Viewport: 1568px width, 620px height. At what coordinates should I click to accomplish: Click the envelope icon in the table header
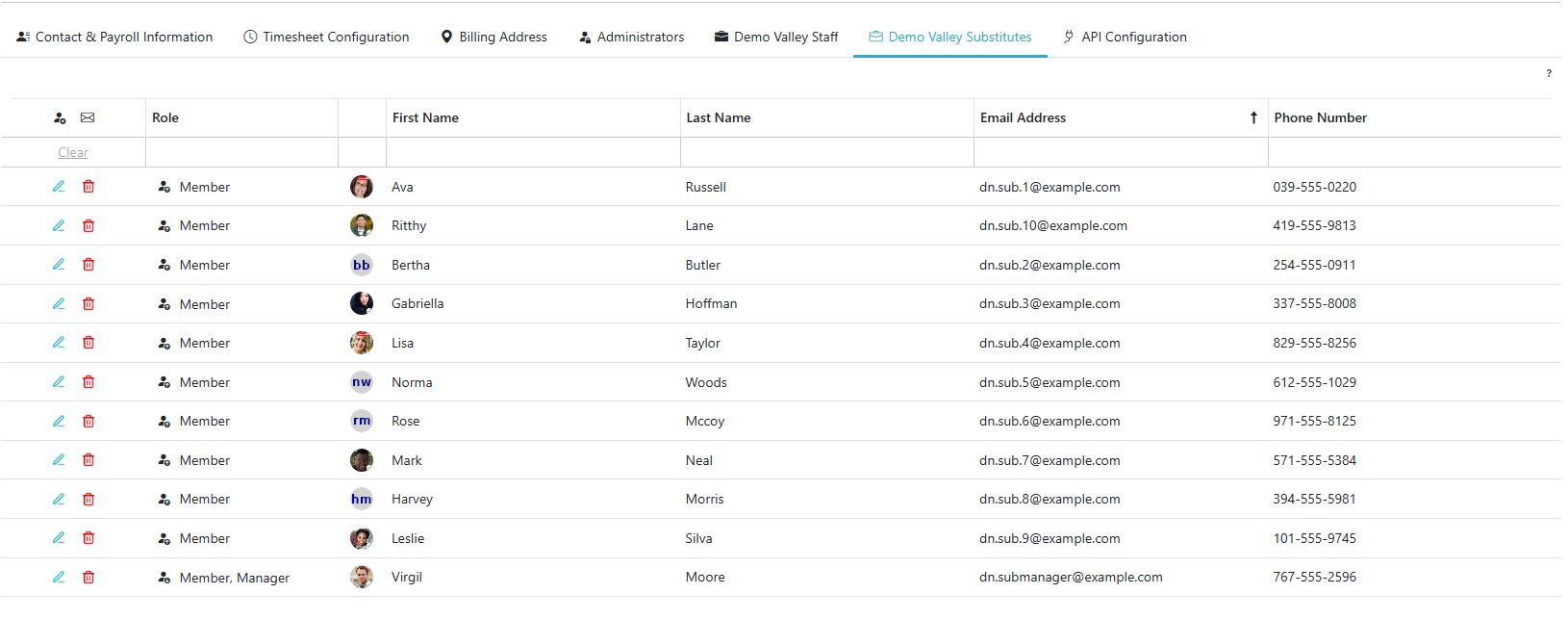[88, 118]
